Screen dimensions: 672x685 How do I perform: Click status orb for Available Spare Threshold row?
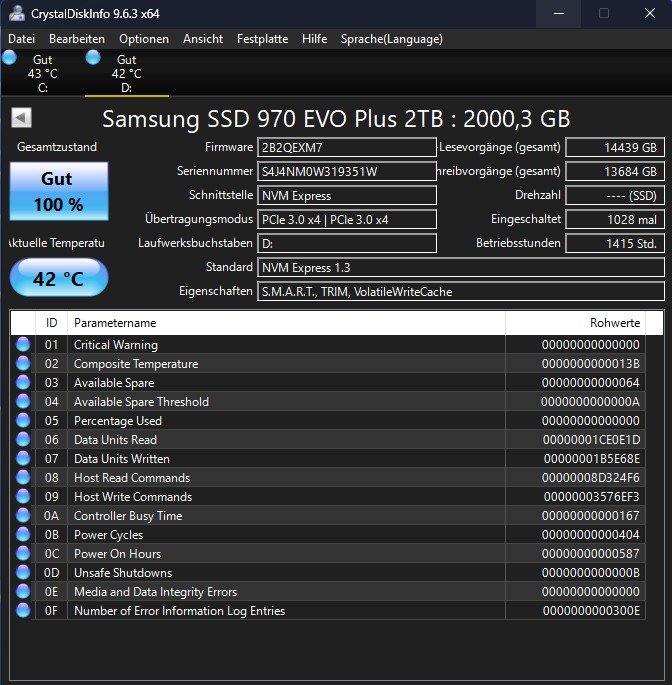pyautogui.click(x=23, y=401)
